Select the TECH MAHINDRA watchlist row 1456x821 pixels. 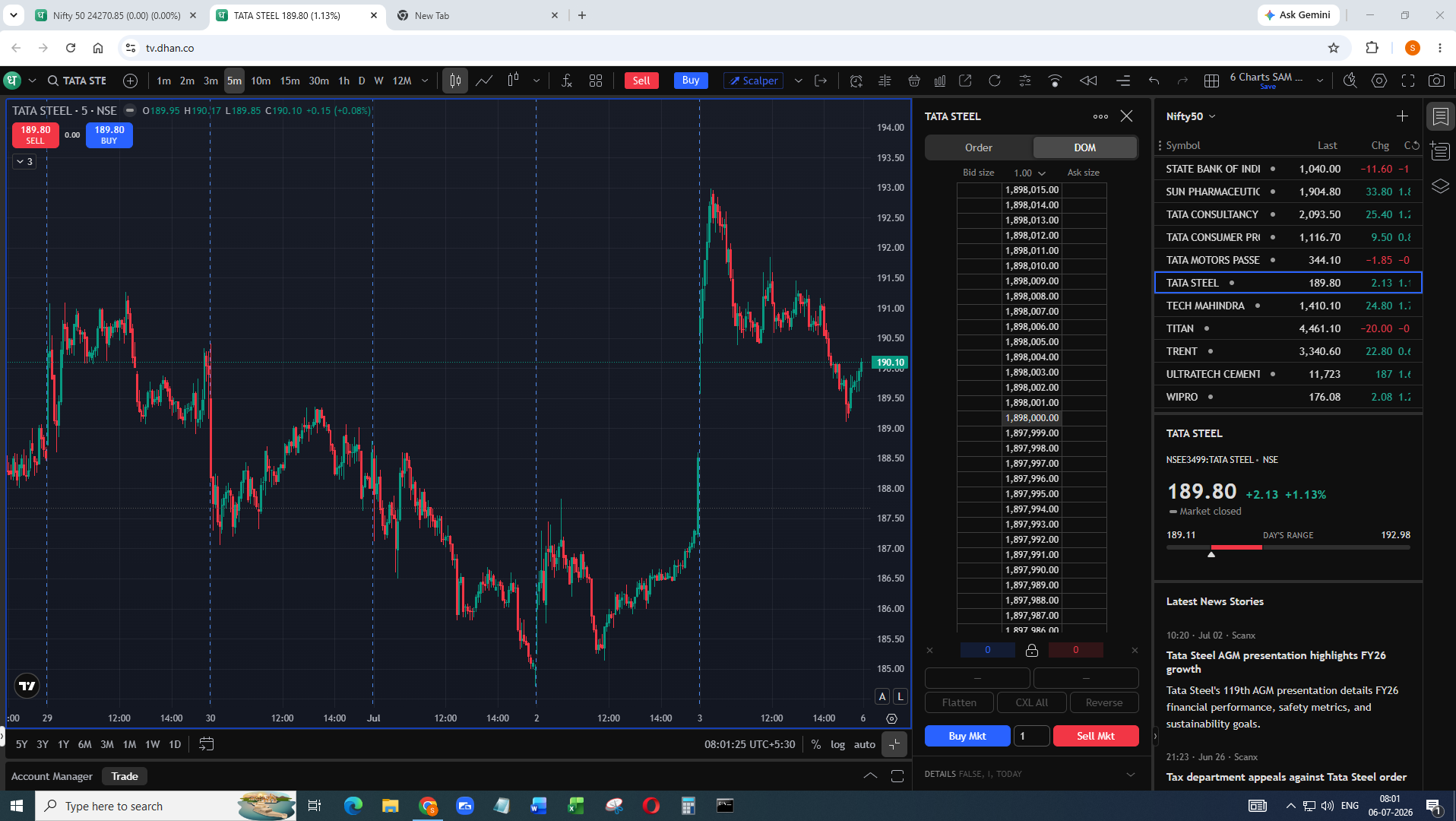click(1288, 306)
